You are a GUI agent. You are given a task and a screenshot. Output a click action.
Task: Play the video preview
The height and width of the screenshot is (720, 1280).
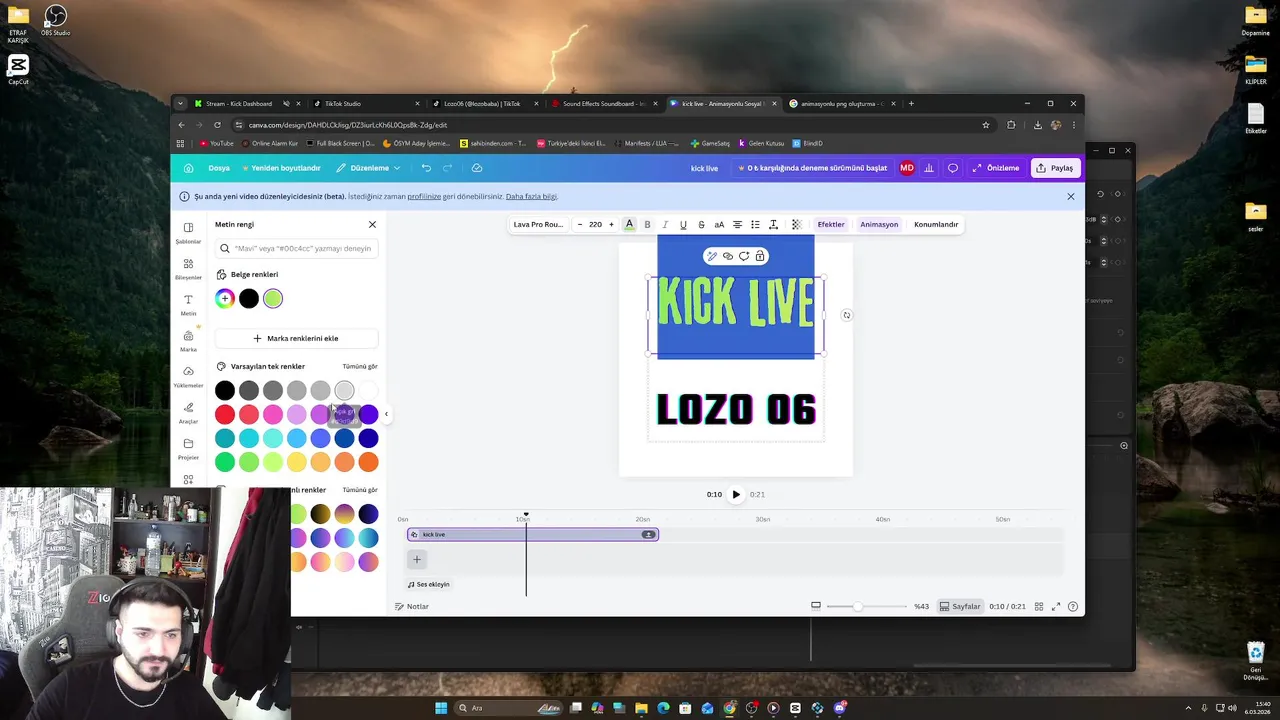point(736,494)
